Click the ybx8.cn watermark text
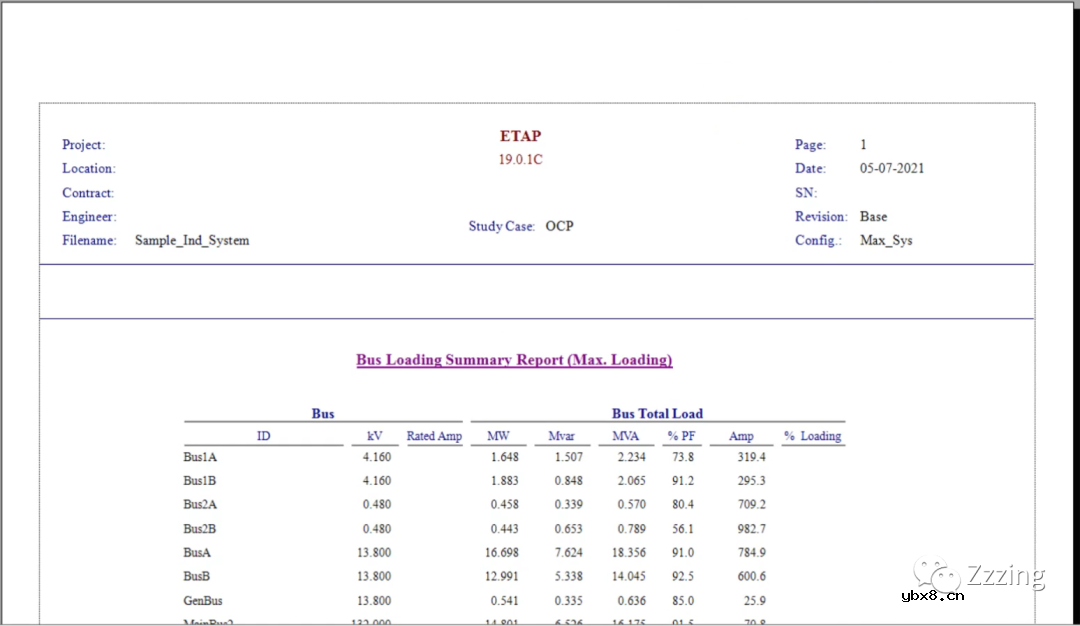1080x626 pixels. [x=932, y=597]
